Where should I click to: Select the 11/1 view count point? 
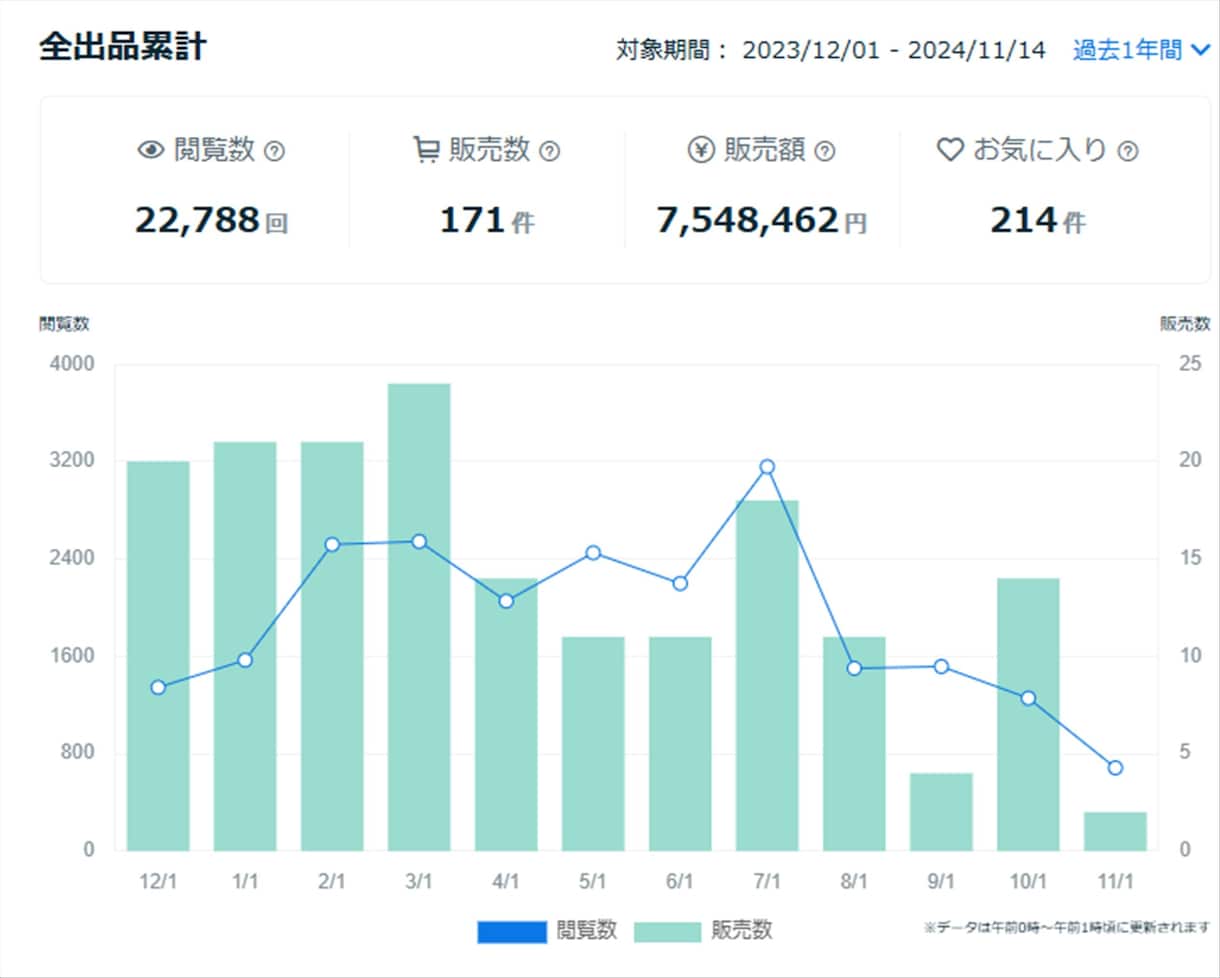tap(1115, 768)
